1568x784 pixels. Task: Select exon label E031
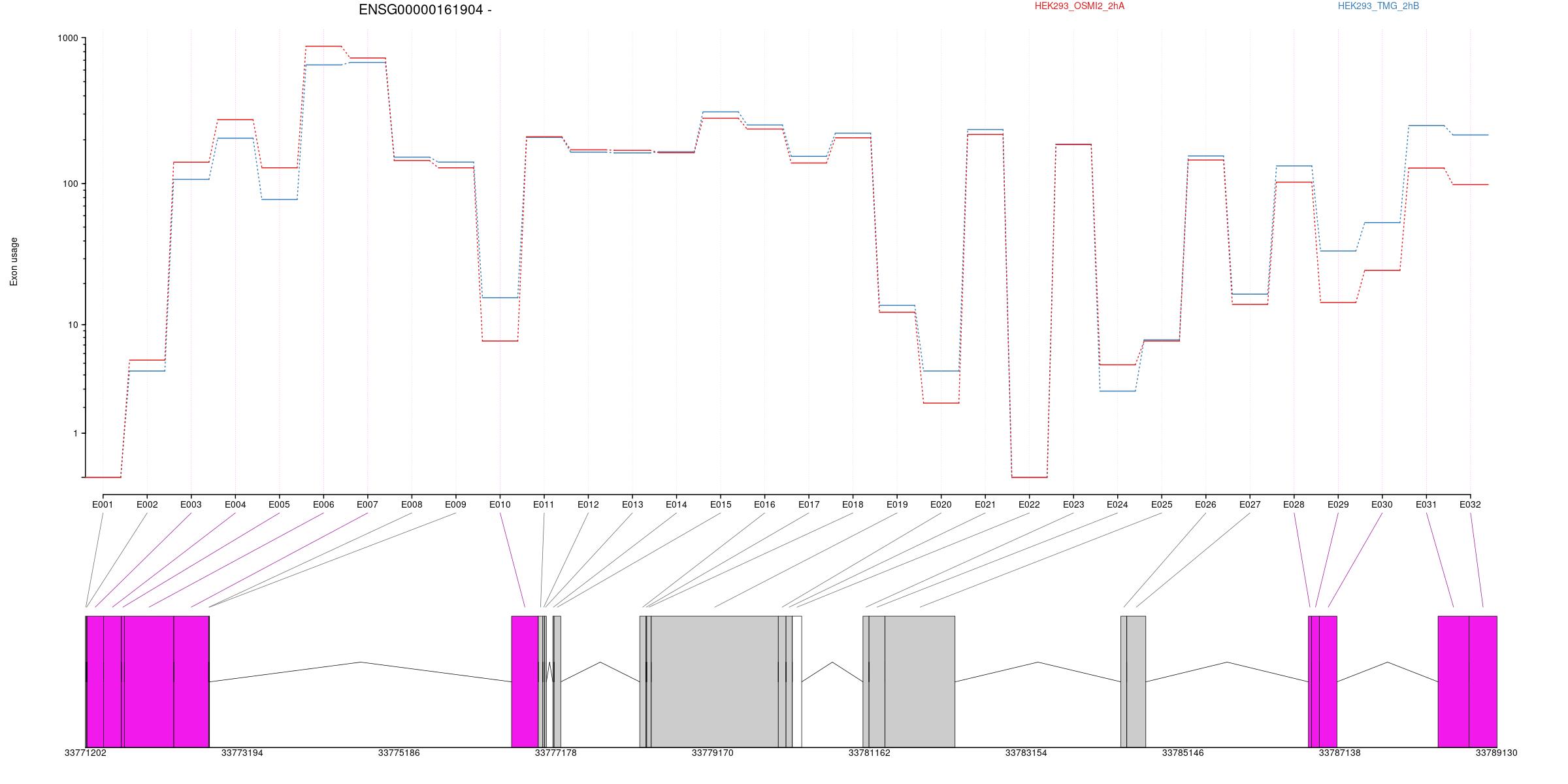tap(1426, 504)
